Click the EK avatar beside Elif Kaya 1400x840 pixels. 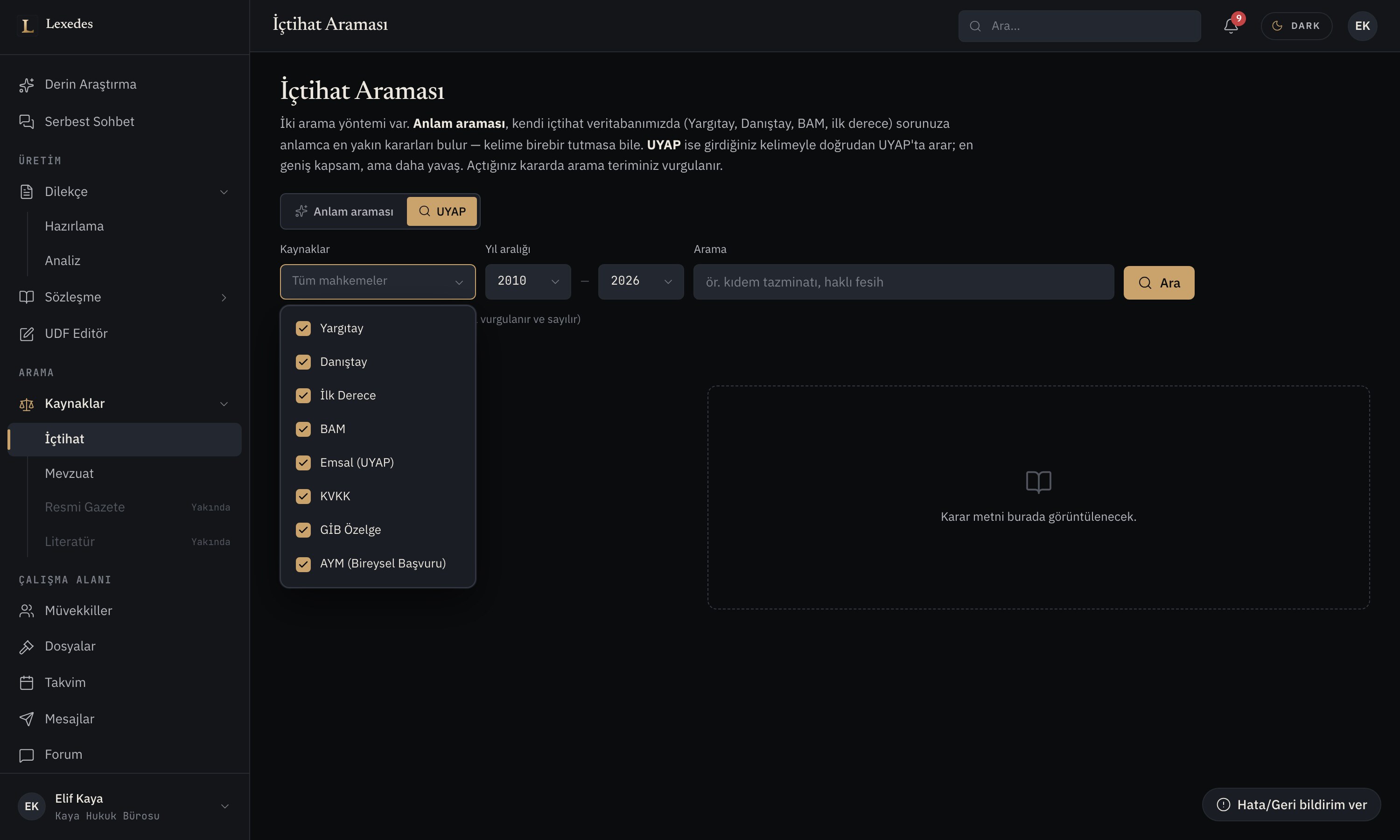(x=32, y=806)
